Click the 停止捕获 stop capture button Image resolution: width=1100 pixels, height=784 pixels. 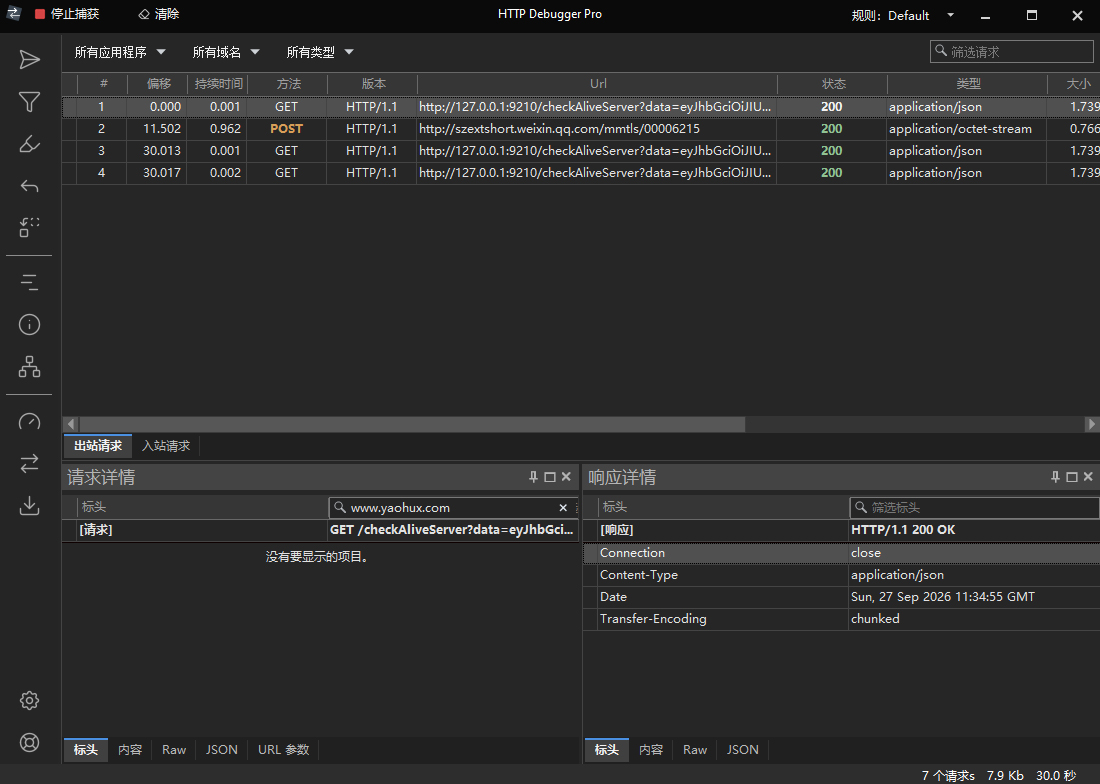click(x=67, y=14)
